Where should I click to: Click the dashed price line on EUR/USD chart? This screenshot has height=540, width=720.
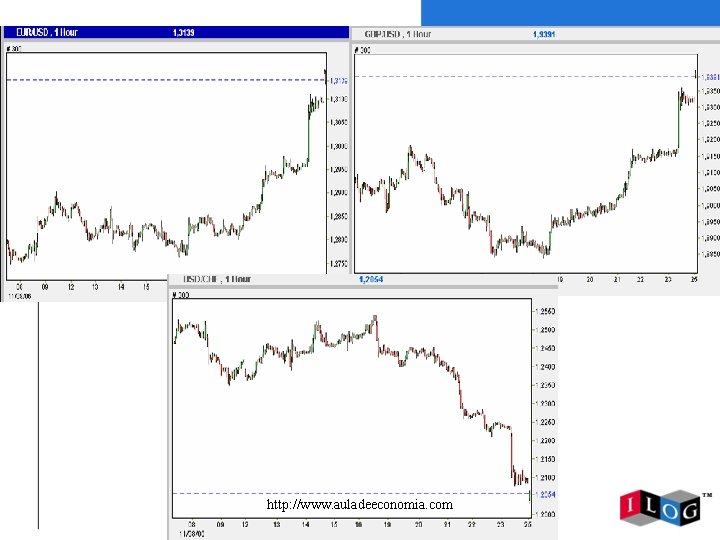(x=166, y=80)
